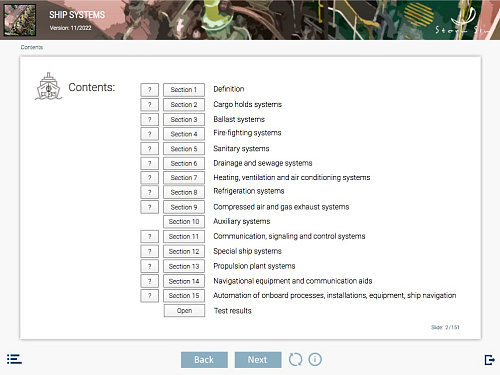Click the 'Special ship systems' text
Image resolution: width=500 pixels, height=375 pixels.
coord(247,251)
